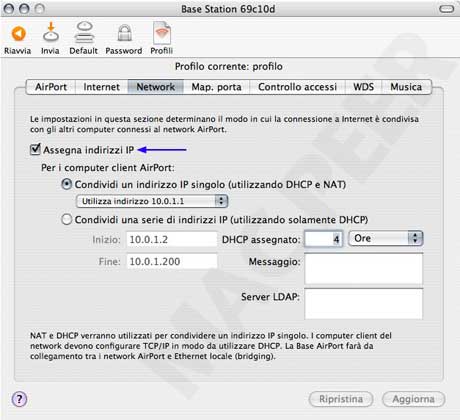Select the Network tab
Viewport: 460px width, 420px height.
pos(156,87)
